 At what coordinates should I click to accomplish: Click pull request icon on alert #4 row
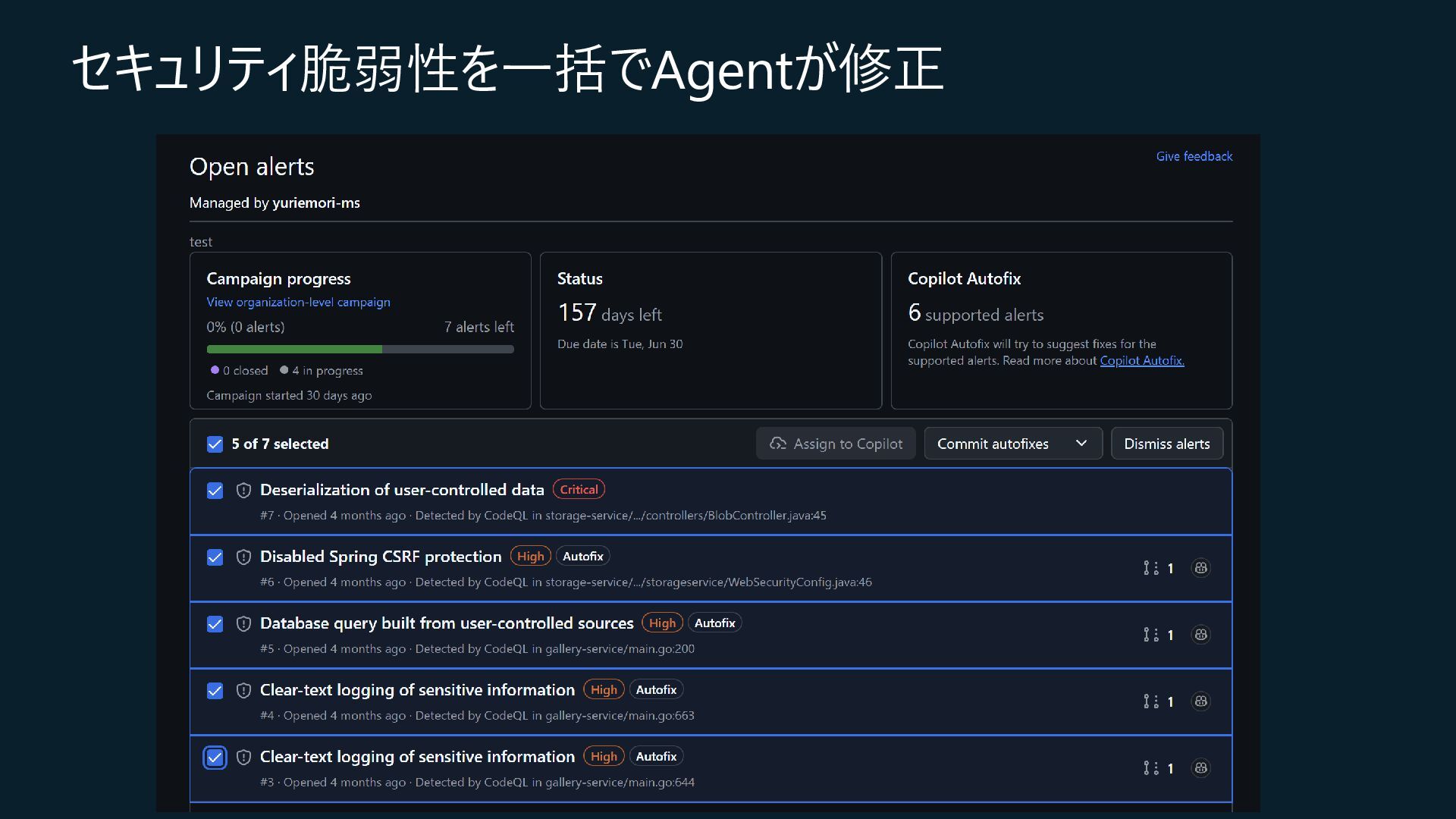click(x=1150, y=701)
